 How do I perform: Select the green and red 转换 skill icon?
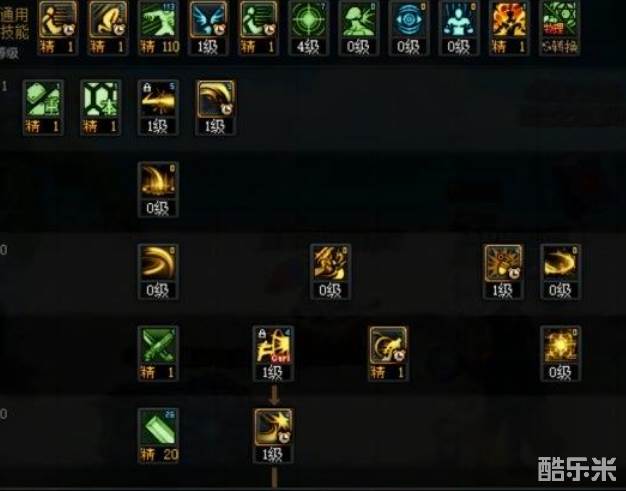coord(559,20)
